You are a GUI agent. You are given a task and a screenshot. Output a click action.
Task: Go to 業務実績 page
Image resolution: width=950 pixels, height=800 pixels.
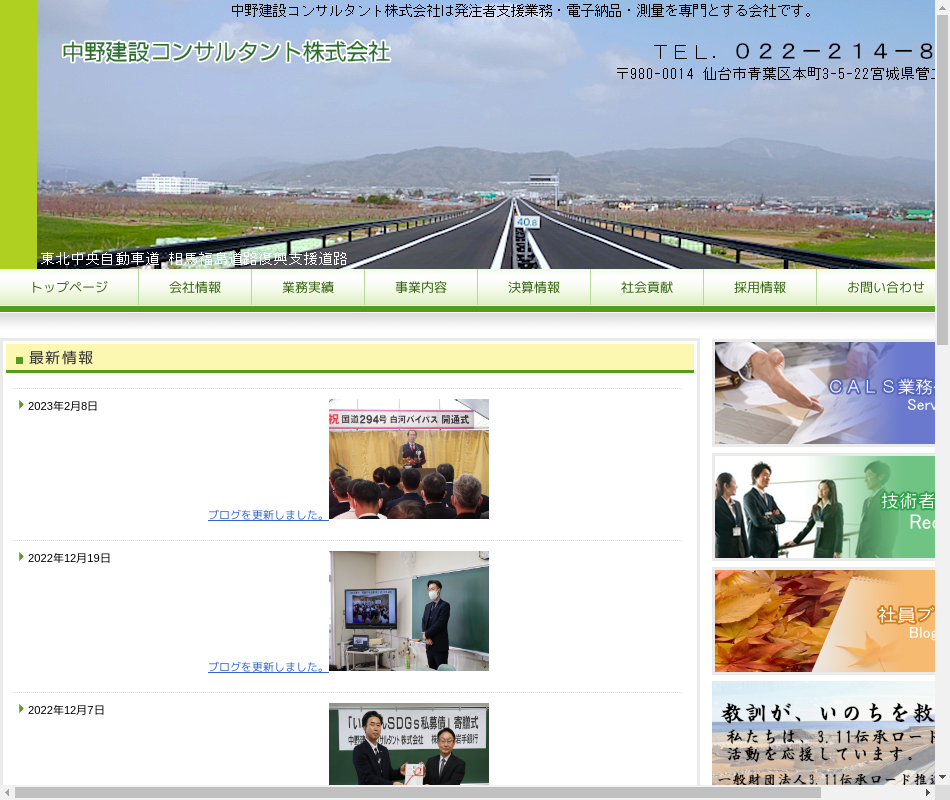(308, 287)
